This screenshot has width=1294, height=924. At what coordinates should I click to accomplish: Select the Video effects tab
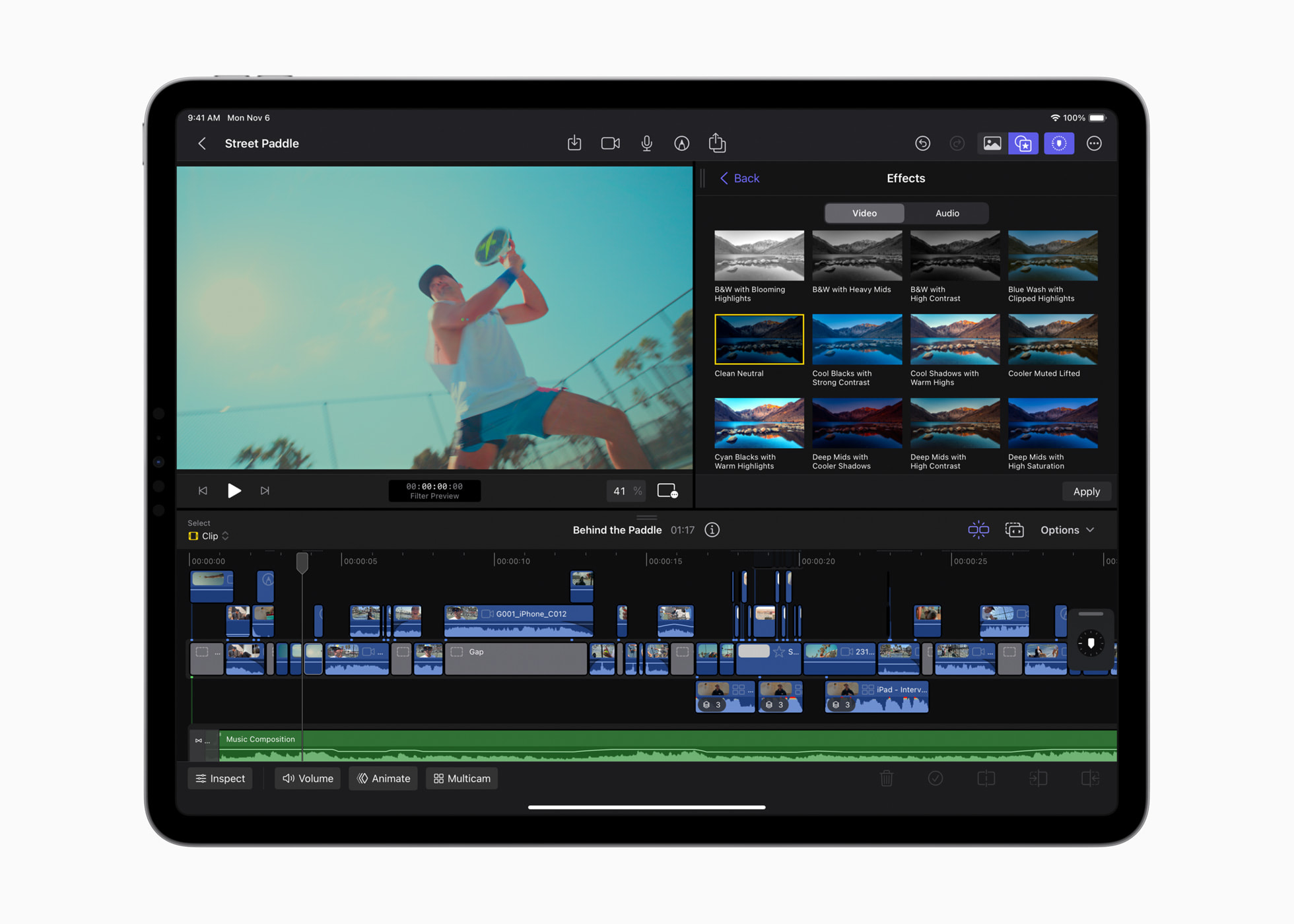point(864,213)
